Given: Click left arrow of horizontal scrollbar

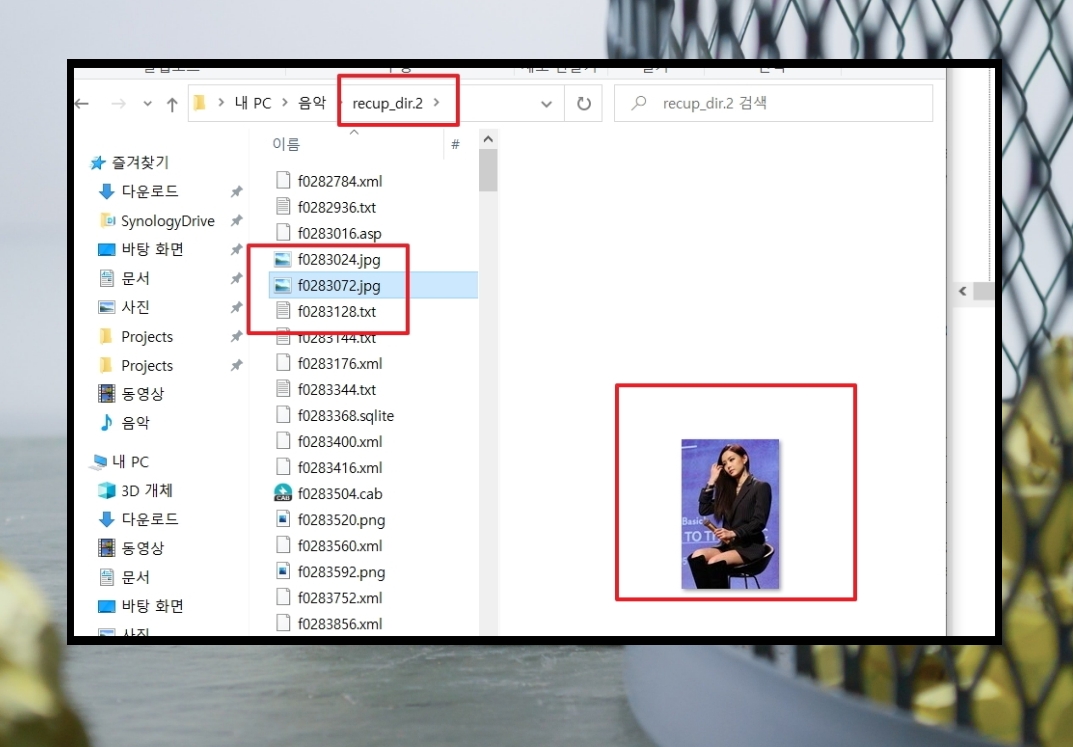Looking at the screenshot, I should tap(963, 291).
